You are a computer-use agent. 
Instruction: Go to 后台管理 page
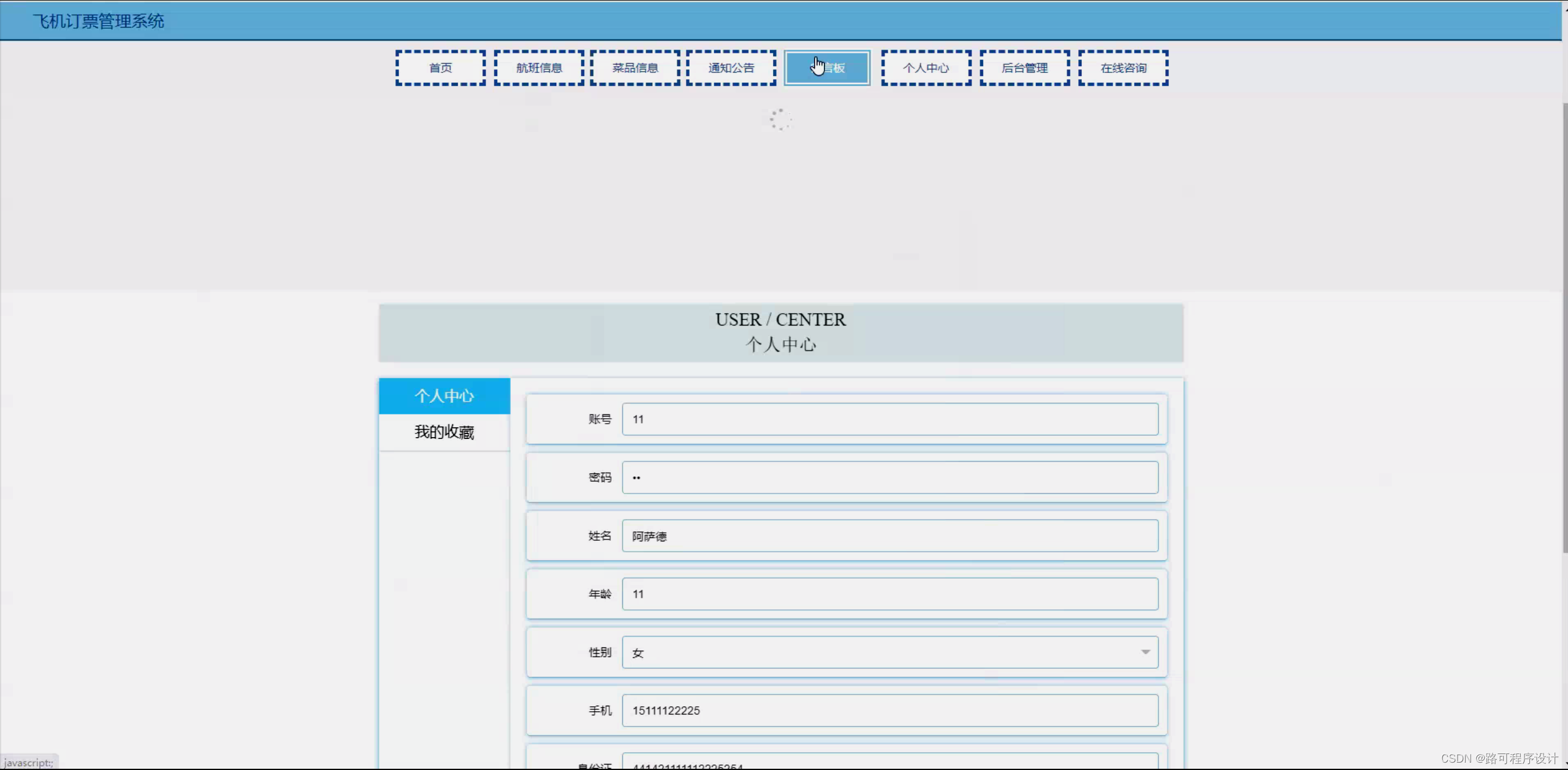(1024, 68)
